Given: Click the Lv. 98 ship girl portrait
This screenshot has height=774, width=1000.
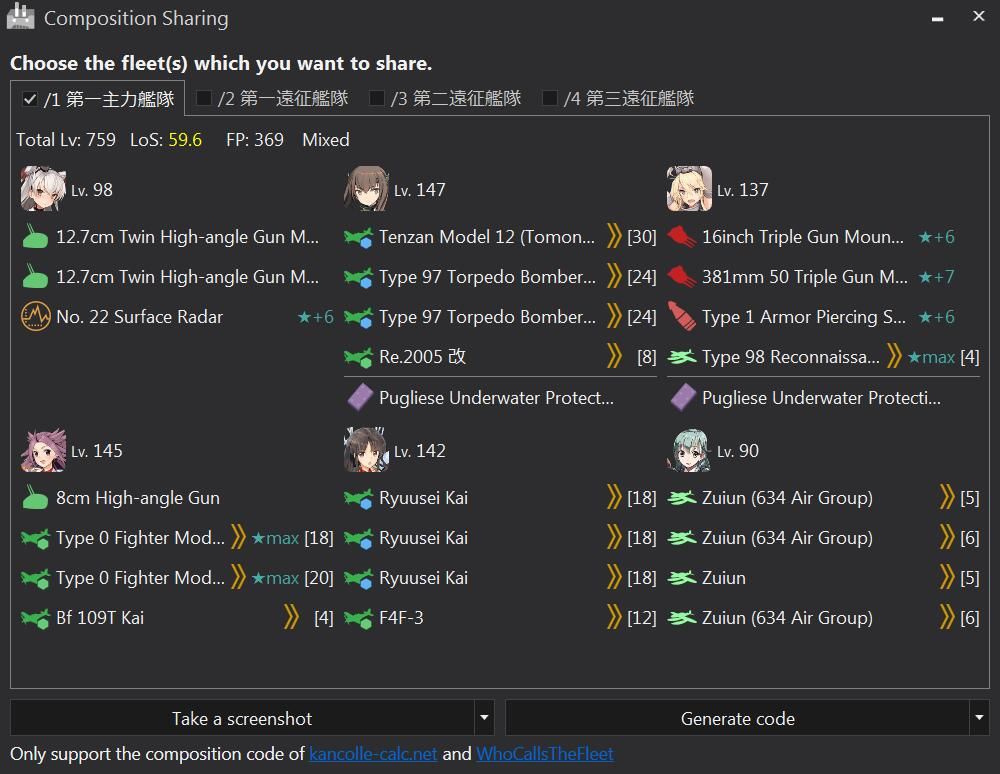Looking at the screenshot, I should pos(43,189).
